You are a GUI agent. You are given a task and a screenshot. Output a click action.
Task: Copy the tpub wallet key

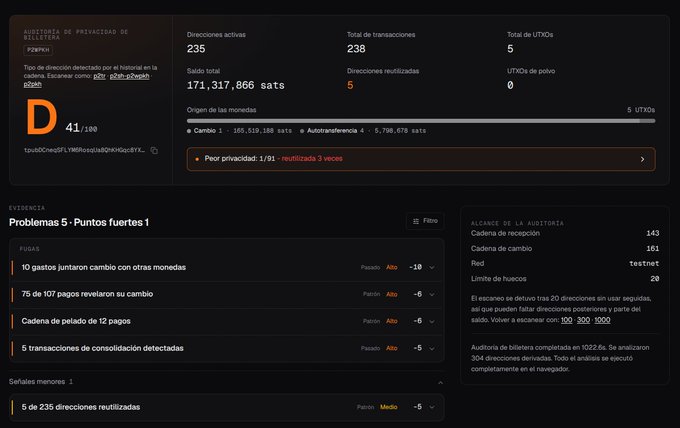[x=154, y=150]
